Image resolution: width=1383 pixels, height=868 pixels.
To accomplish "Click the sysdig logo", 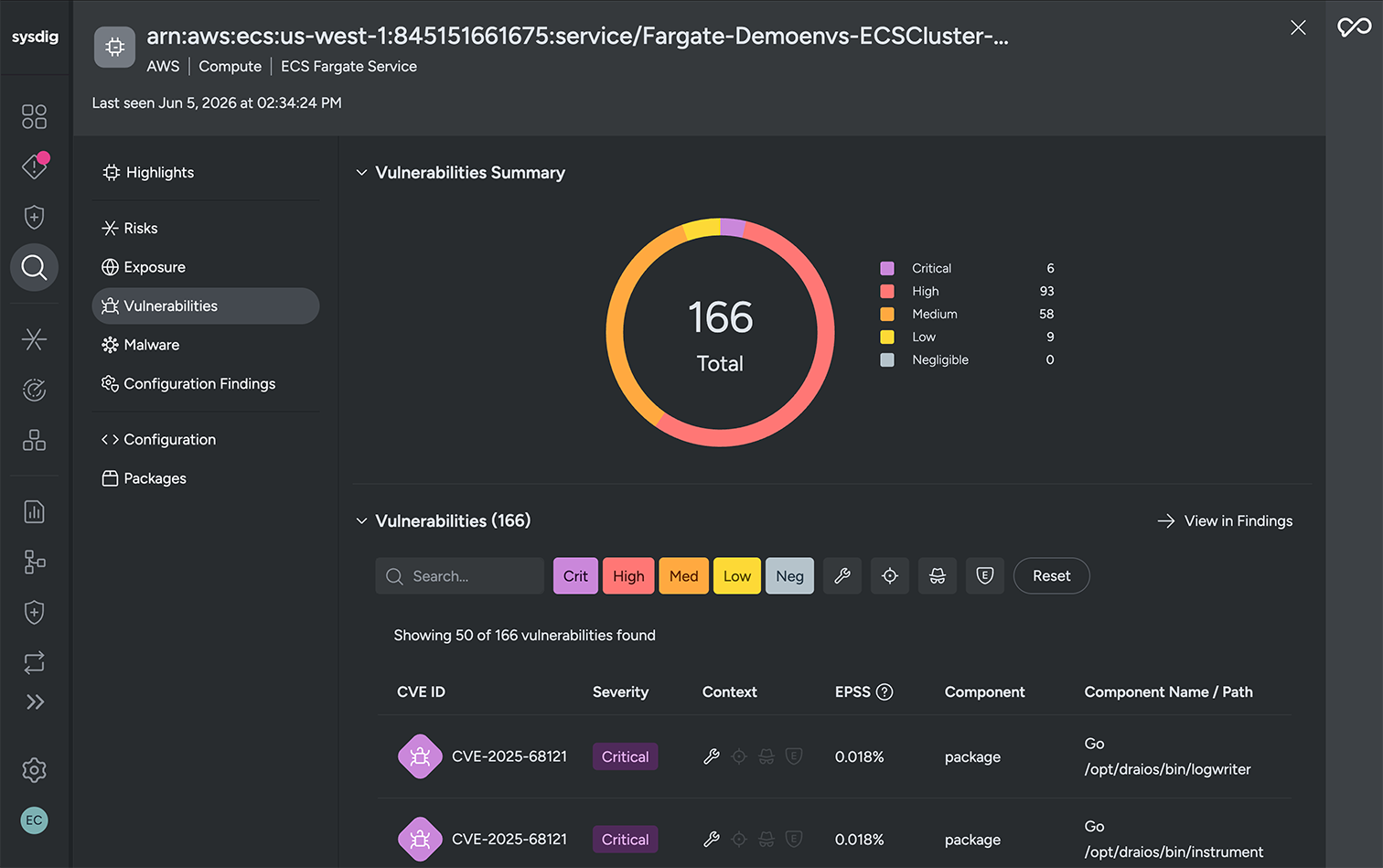I will click(x=35, y=37).
